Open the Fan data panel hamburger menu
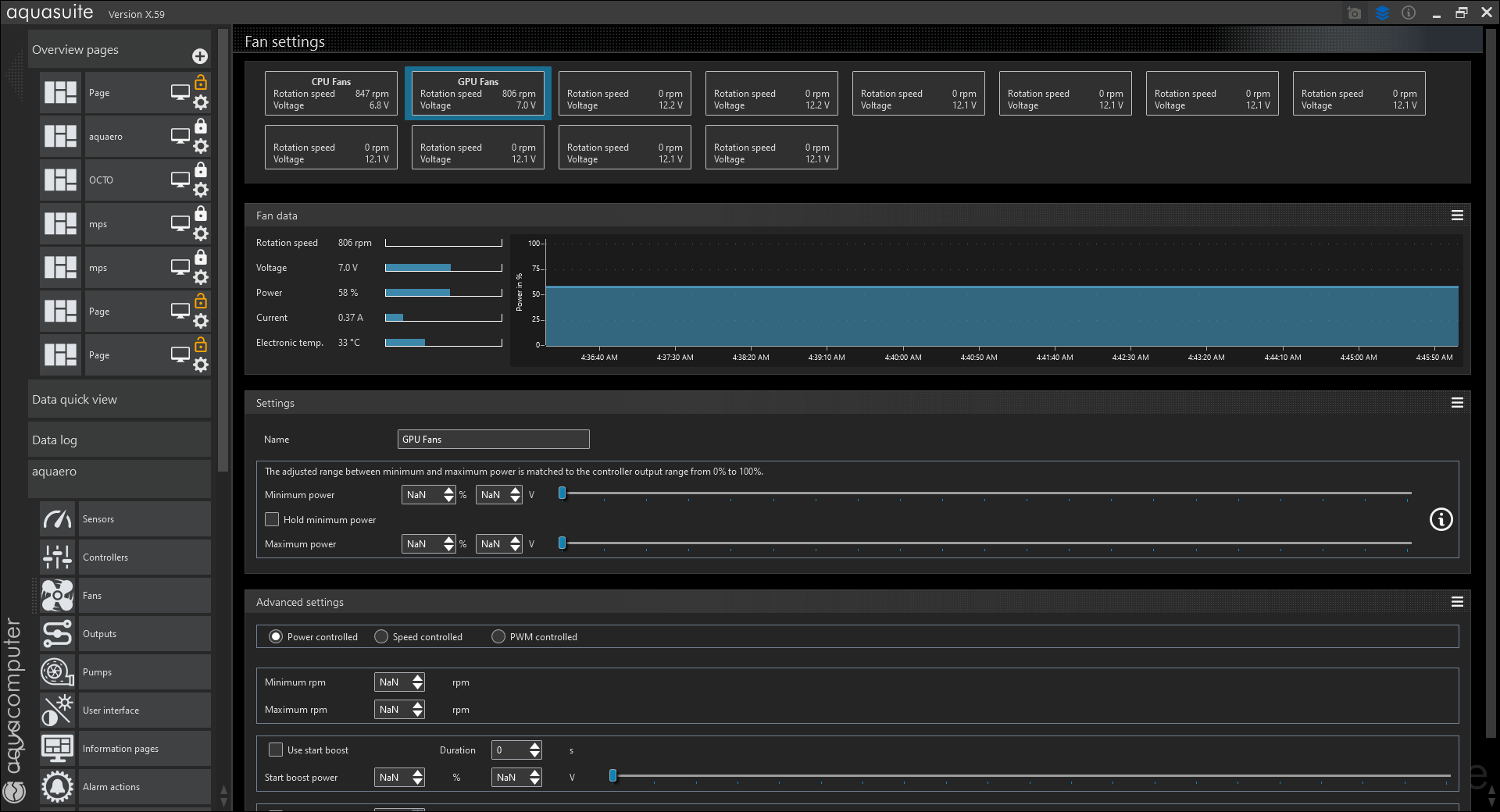The image size is (1500, 812). [x=1457, y=215]
